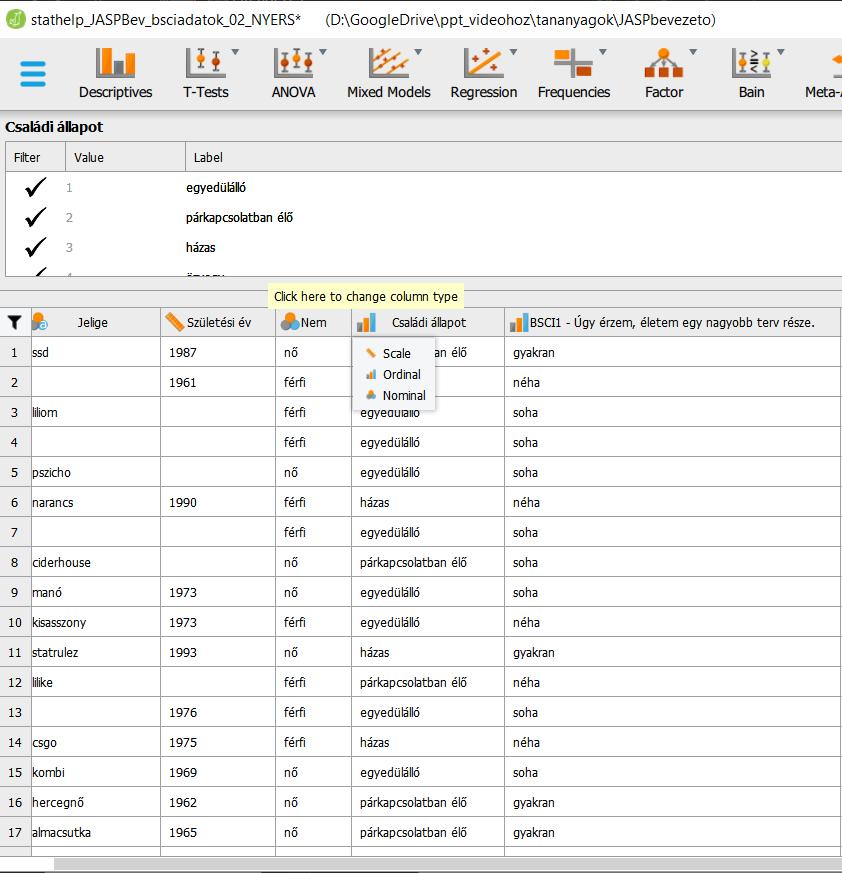Expand the Frequencies dropdown arrow

click(603, 52)
